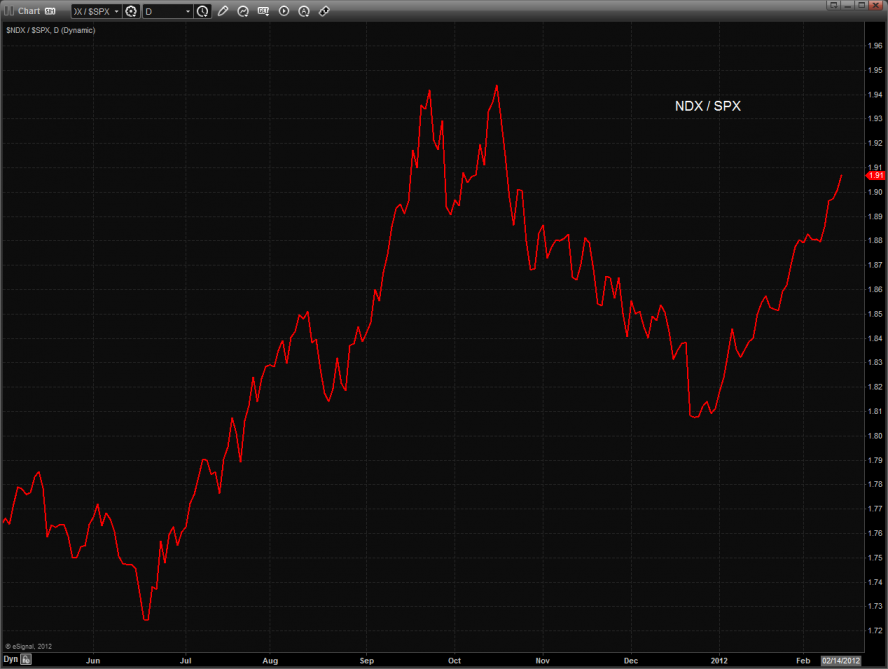
Task: Open the D interval dropdown arrow
Action: 188,11
